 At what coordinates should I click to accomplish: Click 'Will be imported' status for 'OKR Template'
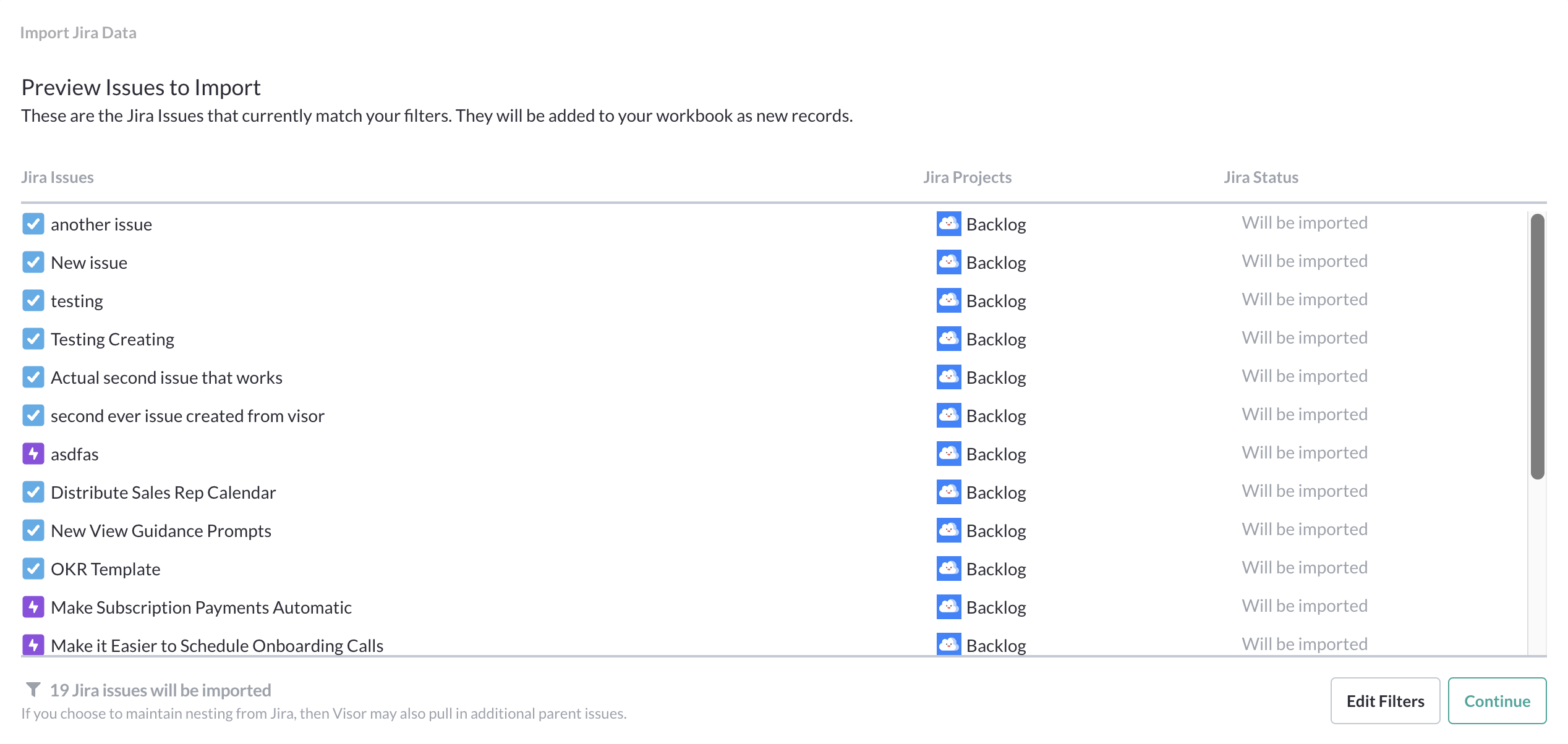pos(1305,567)
